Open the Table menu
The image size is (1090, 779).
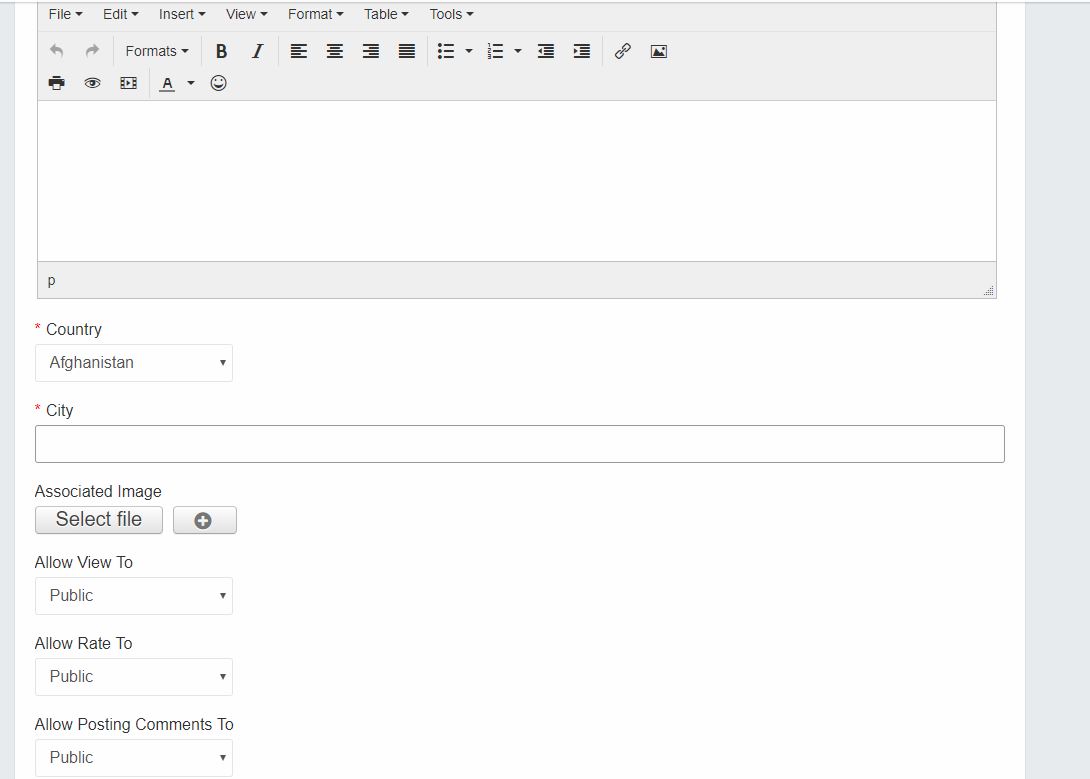385,14
